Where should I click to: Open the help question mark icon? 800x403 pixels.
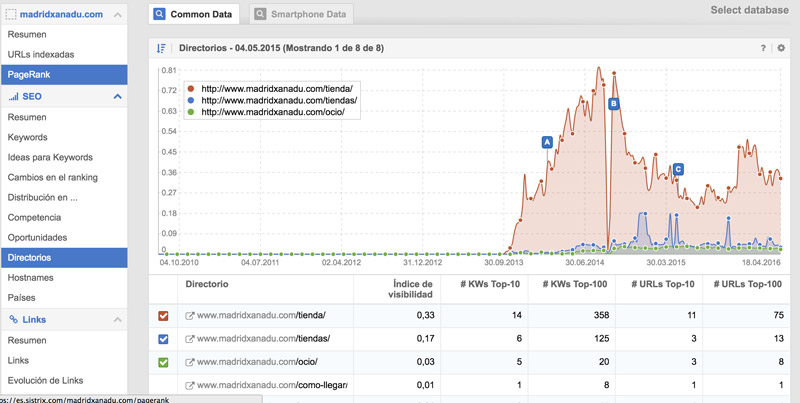tap(763, 48)
